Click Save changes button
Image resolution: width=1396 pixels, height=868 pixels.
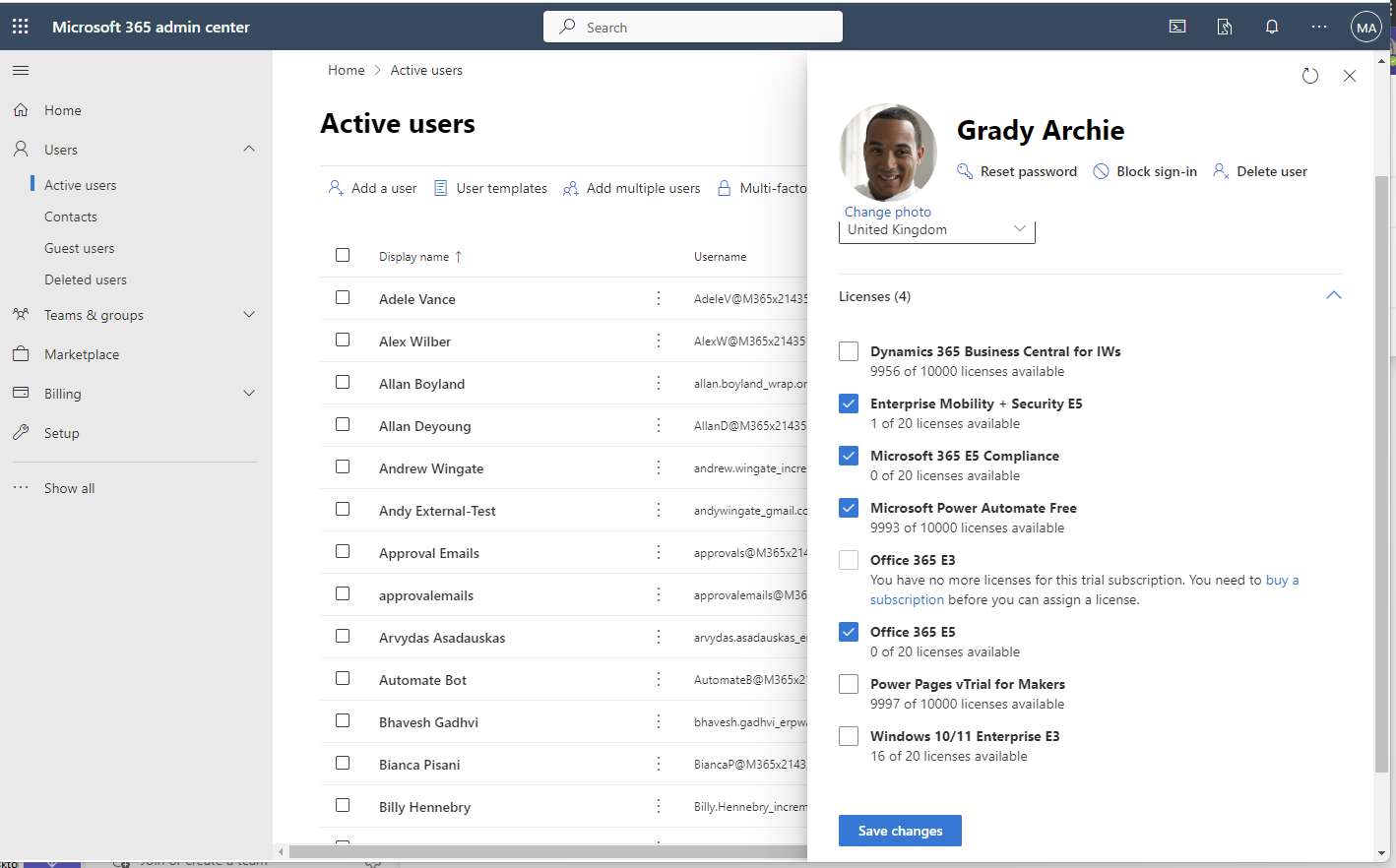pyautogui.click(x=900, y=831)
